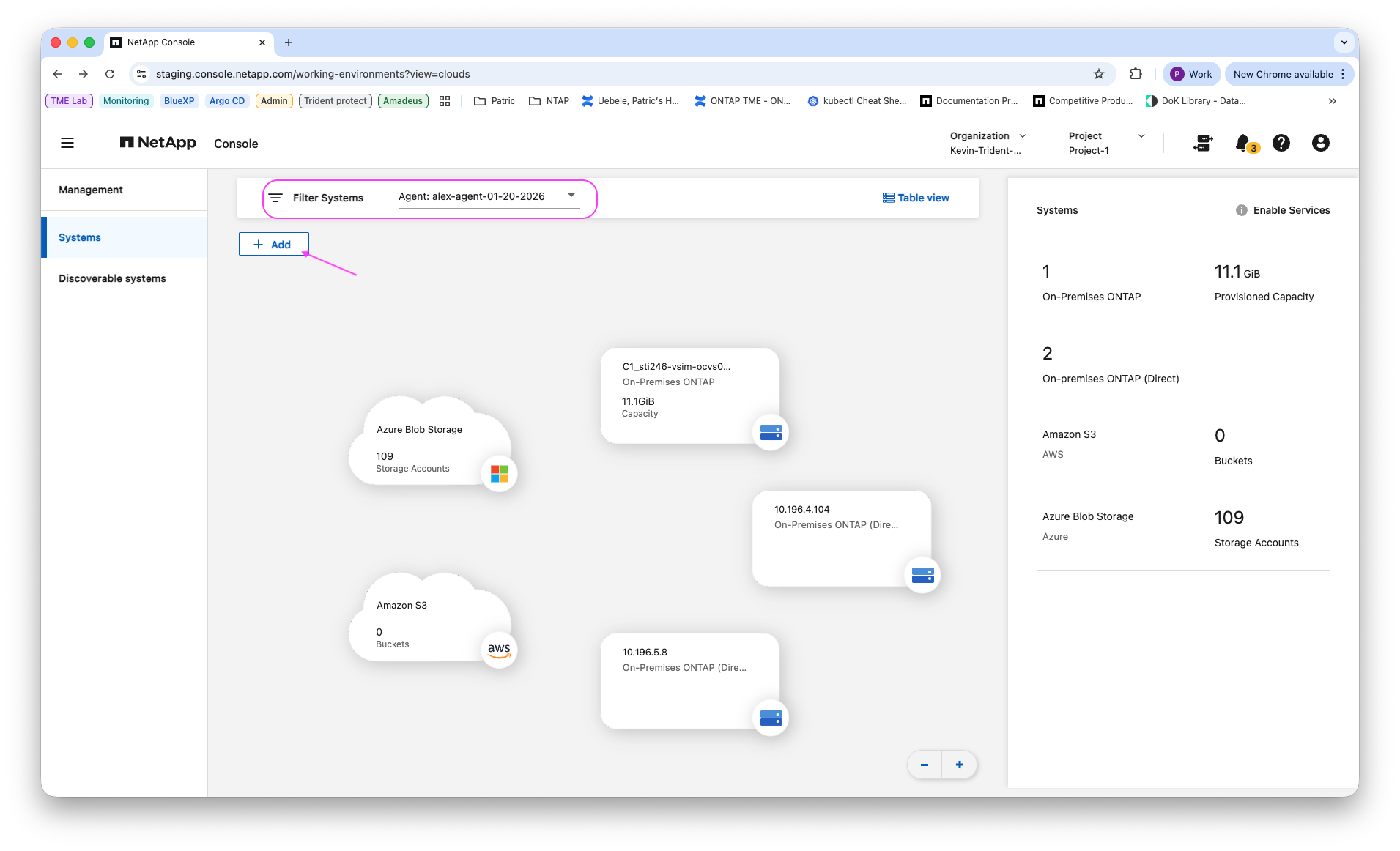This screenshot has width=1400, height=851.
Task: Open the Work profile menu
Action: coord(1191,74)
